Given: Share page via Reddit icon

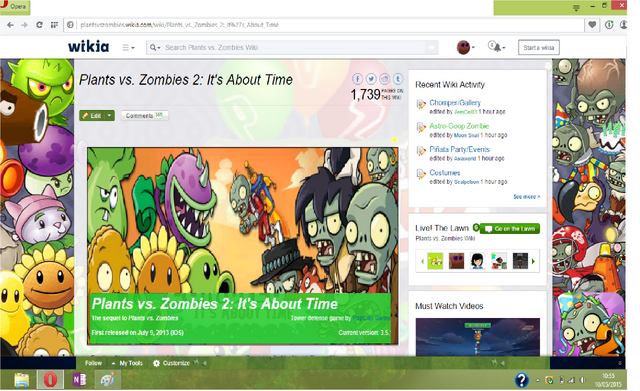Looking at the screenshot, I should (384, 79).
